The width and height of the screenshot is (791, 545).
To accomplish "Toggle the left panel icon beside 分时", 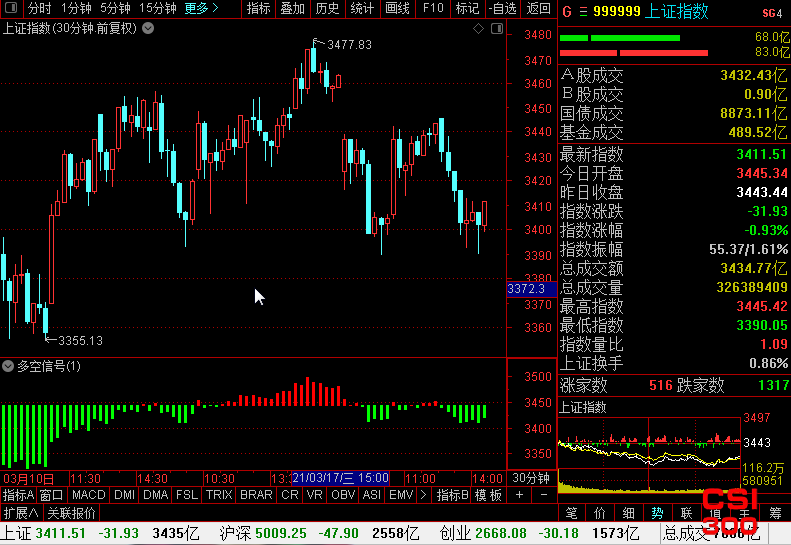I will (11, 8).
